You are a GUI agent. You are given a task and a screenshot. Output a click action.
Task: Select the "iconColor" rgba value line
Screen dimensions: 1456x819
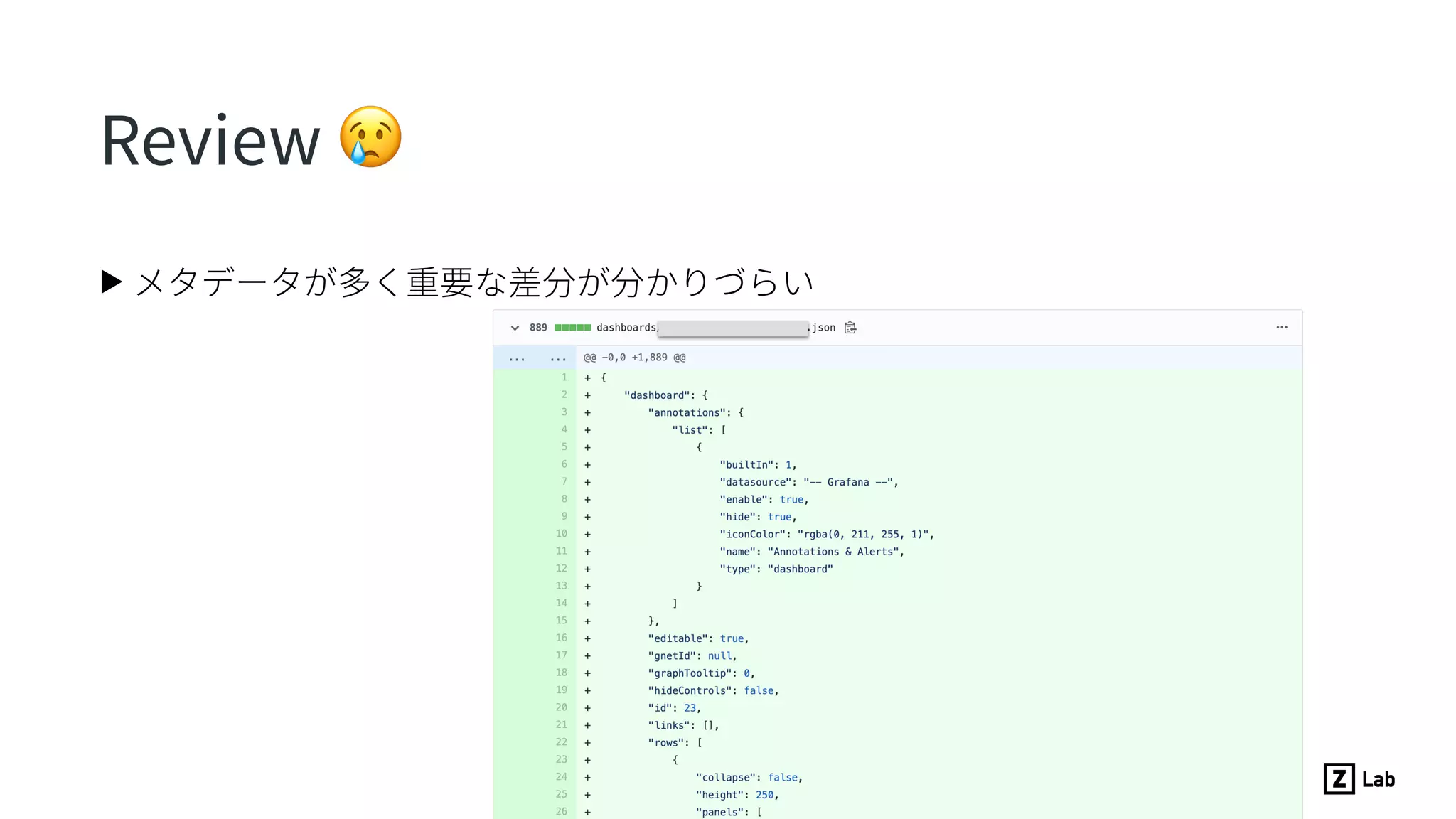point(827,534)
